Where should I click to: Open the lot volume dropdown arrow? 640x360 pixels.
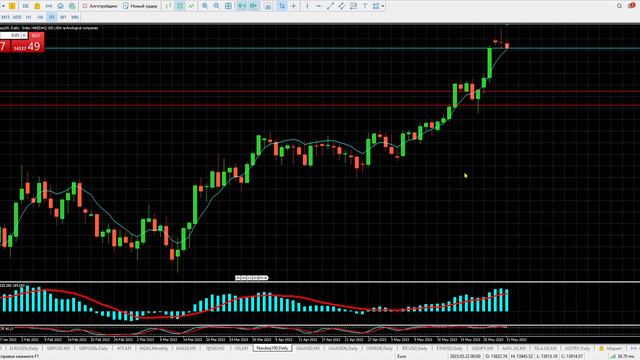(24, 36)
